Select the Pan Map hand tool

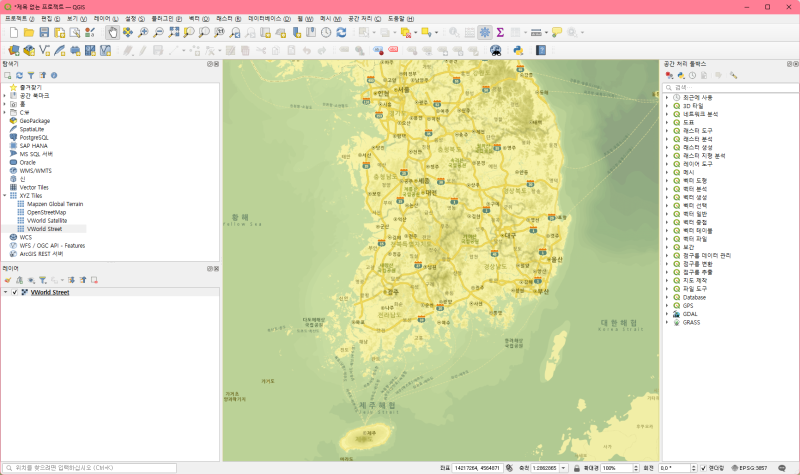(112, 33)
